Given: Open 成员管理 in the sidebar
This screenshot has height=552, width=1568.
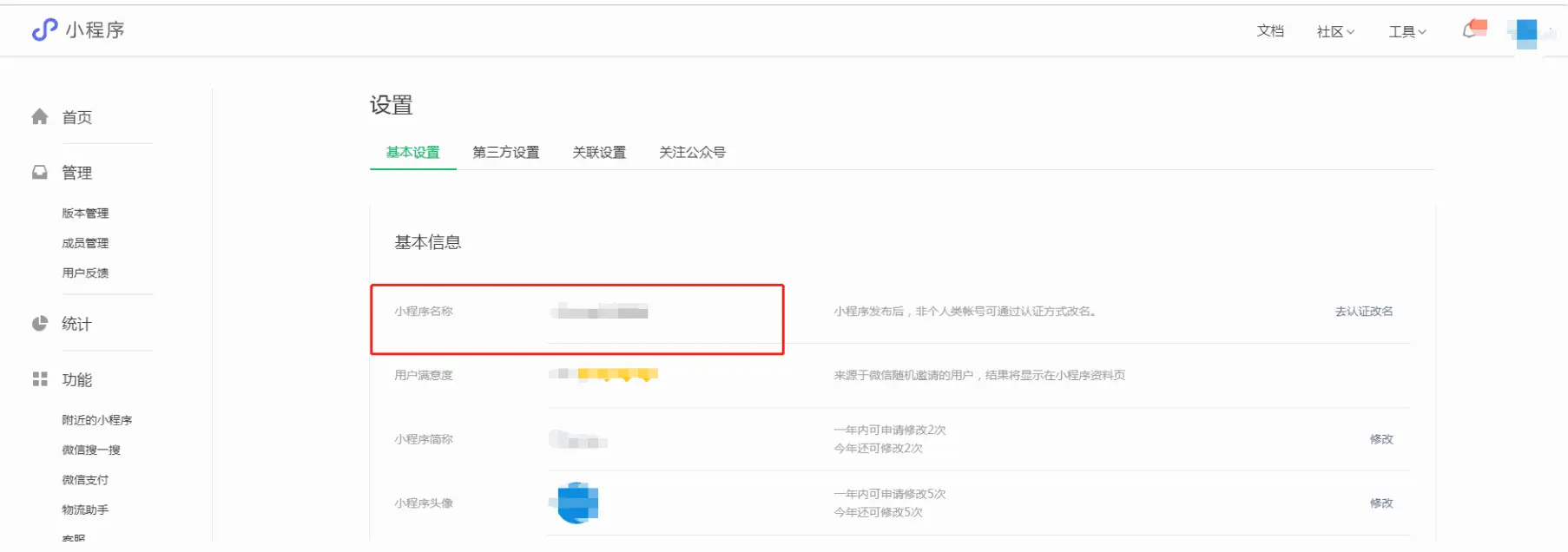Looking at the screenshot, I should [x=85, y=244].
